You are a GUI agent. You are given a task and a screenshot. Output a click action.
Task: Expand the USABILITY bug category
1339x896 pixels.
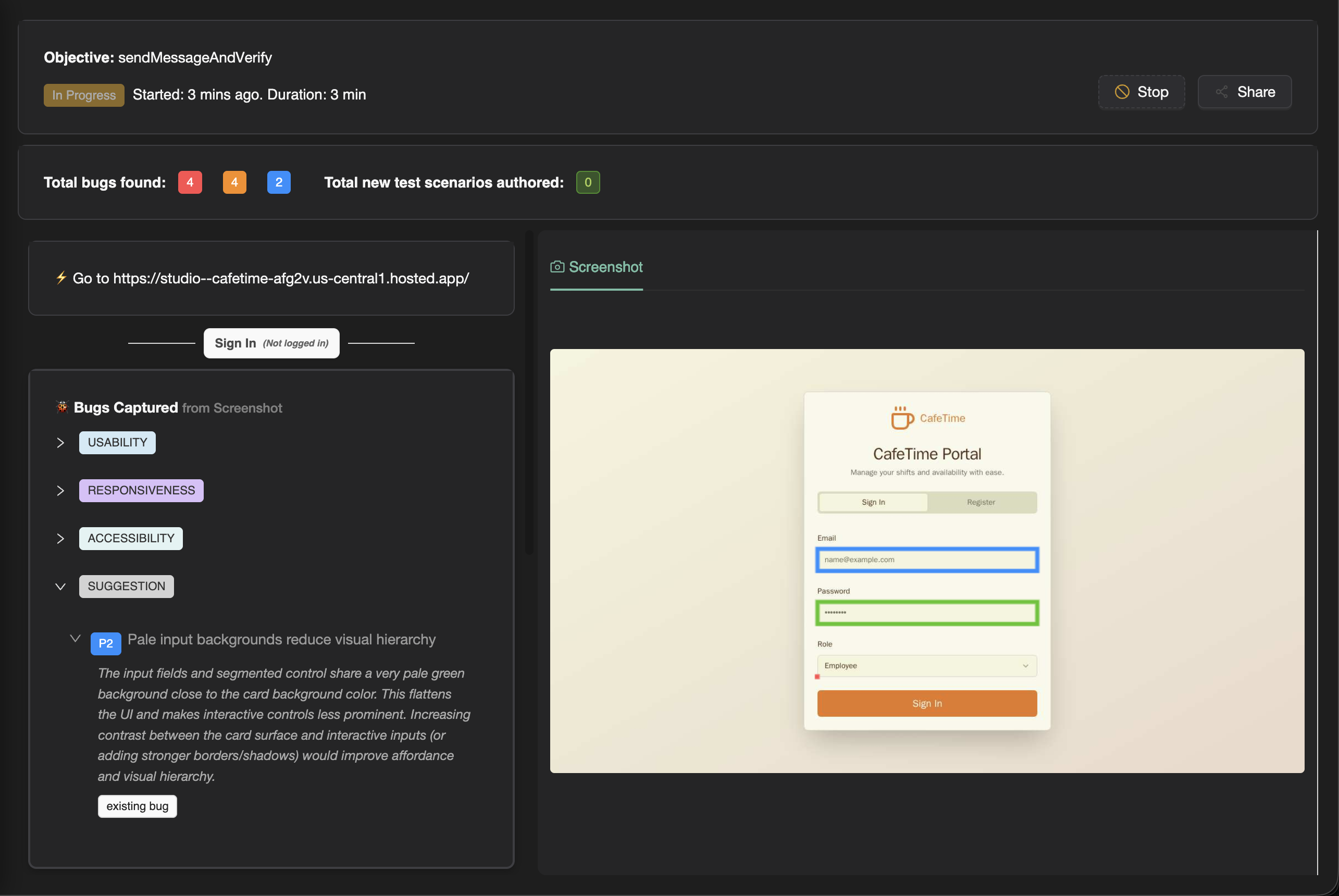60,443
